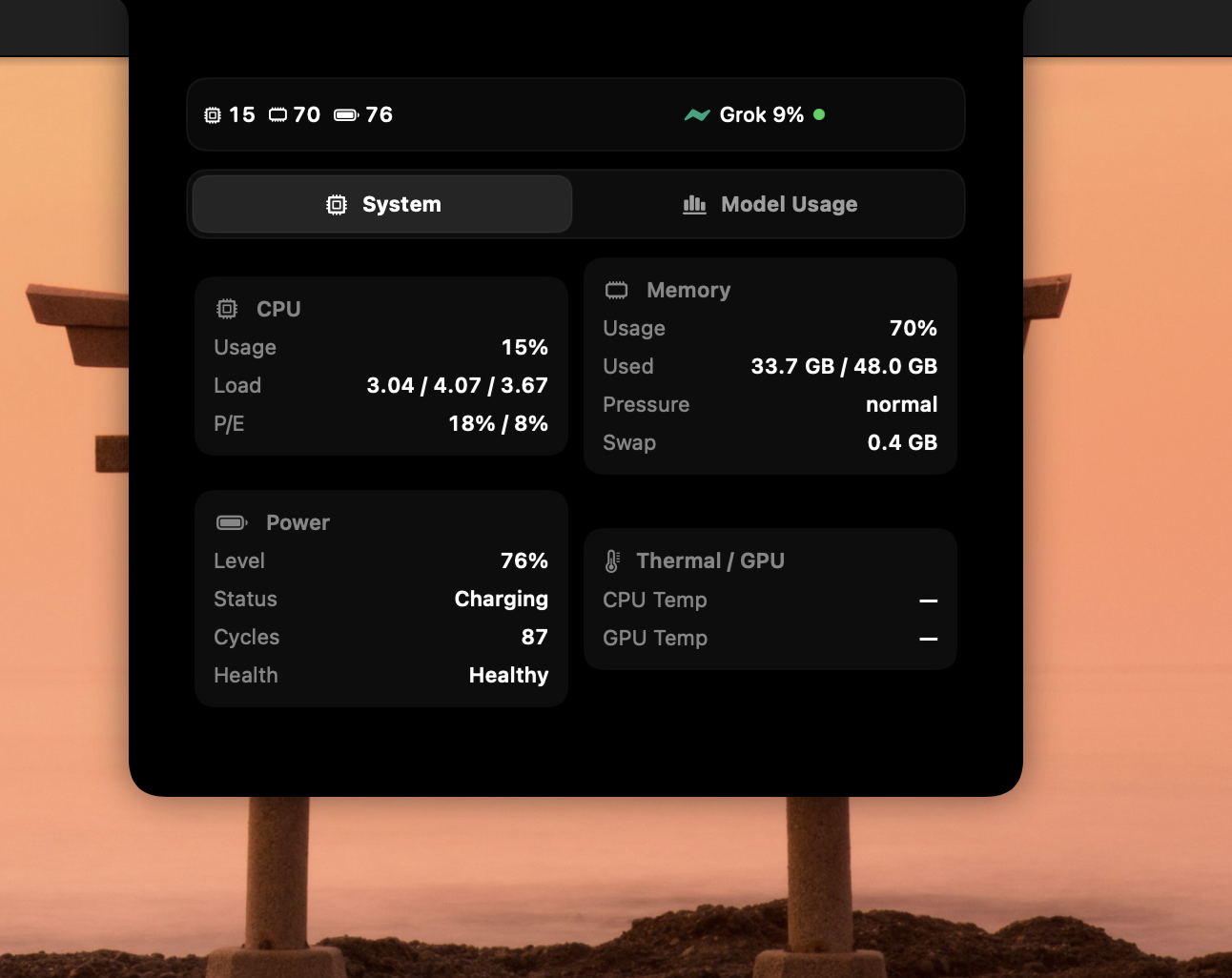Click the Memory card title text
Screen dimensions: 1232x978
click(x=688, y=290)
